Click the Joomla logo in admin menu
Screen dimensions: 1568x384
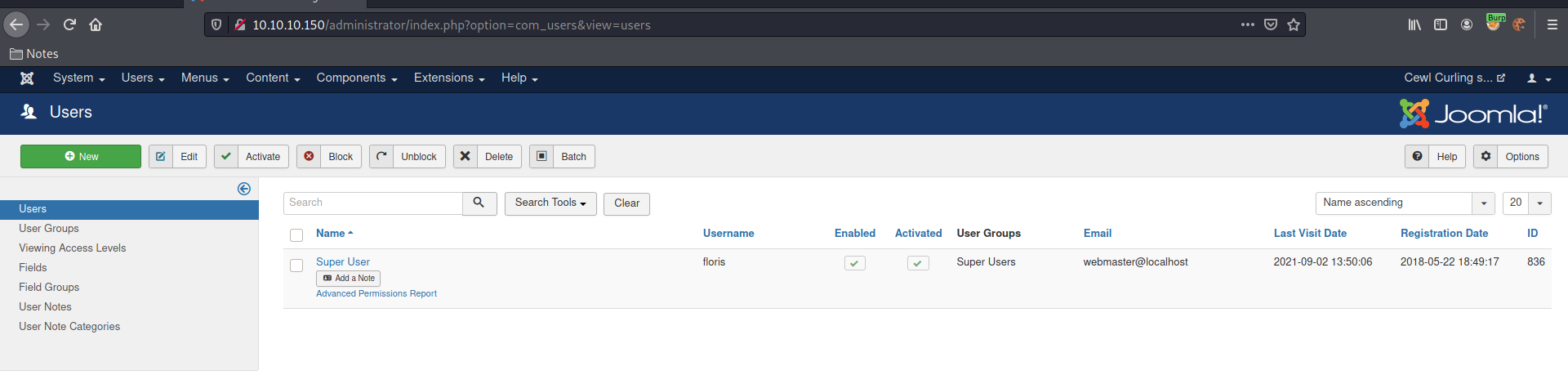click(x=27, y=78)
